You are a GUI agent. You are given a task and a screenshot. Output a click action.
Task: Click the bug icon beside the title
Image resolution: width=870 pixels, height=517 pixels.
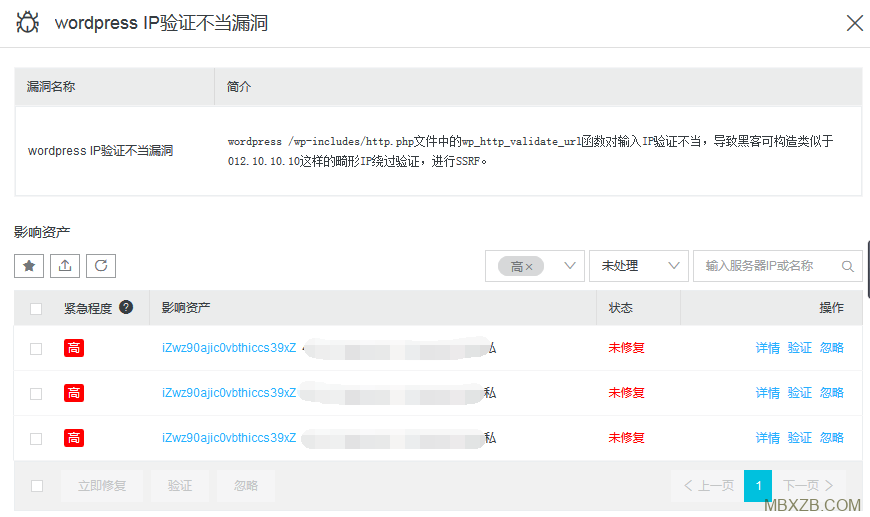[28, 23]
